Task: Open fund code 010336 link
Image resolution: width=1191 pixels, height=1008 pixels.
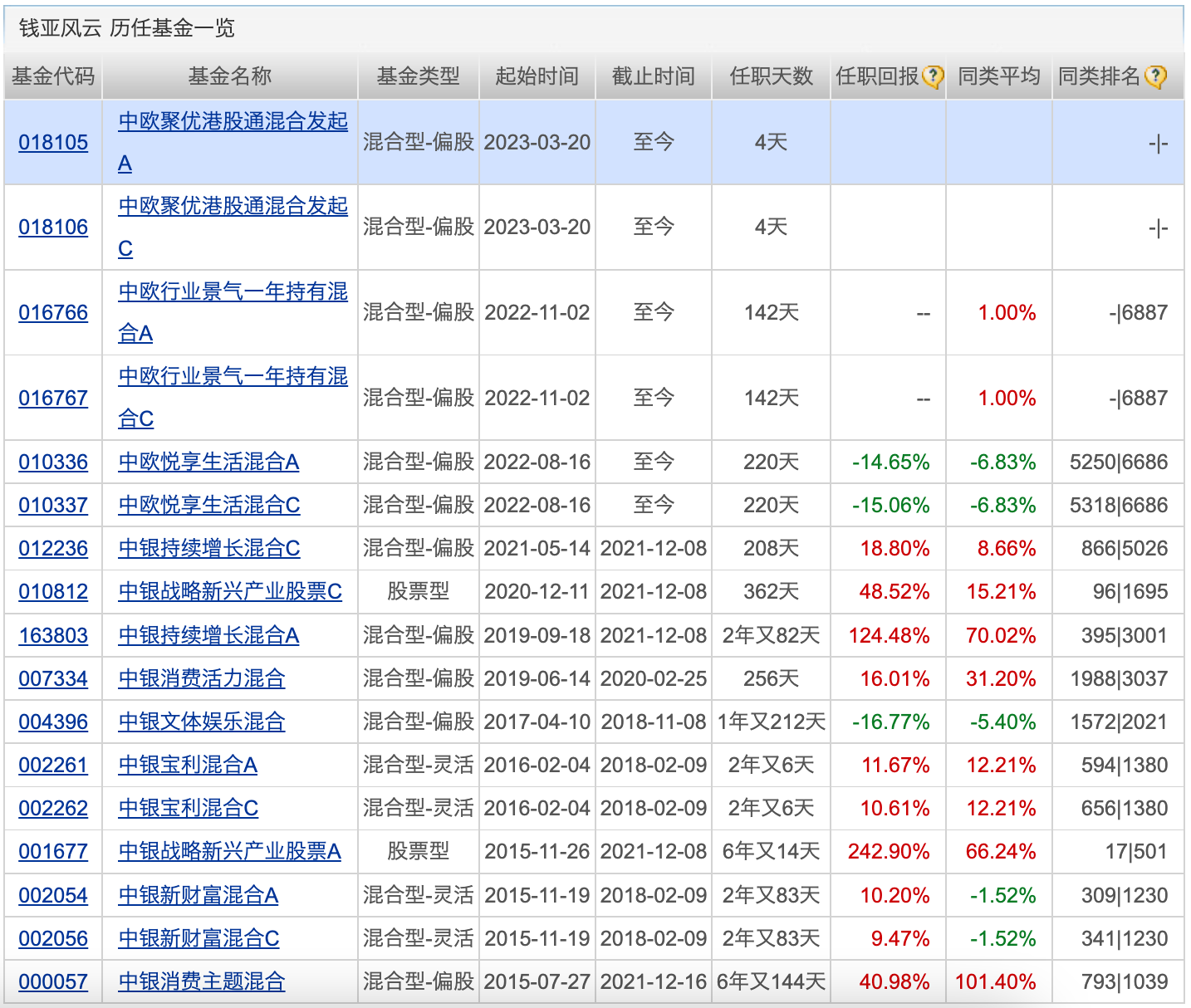Action: point(53,462)
